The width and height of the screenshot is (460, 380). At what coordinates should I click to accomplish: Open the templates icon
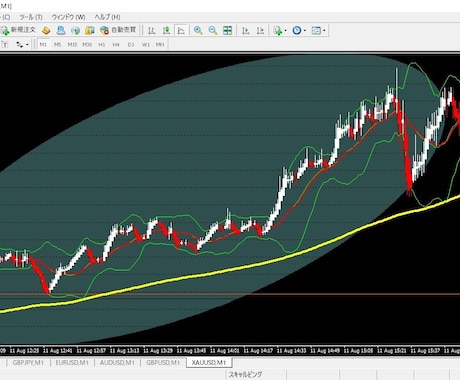[x=316, y=31]
